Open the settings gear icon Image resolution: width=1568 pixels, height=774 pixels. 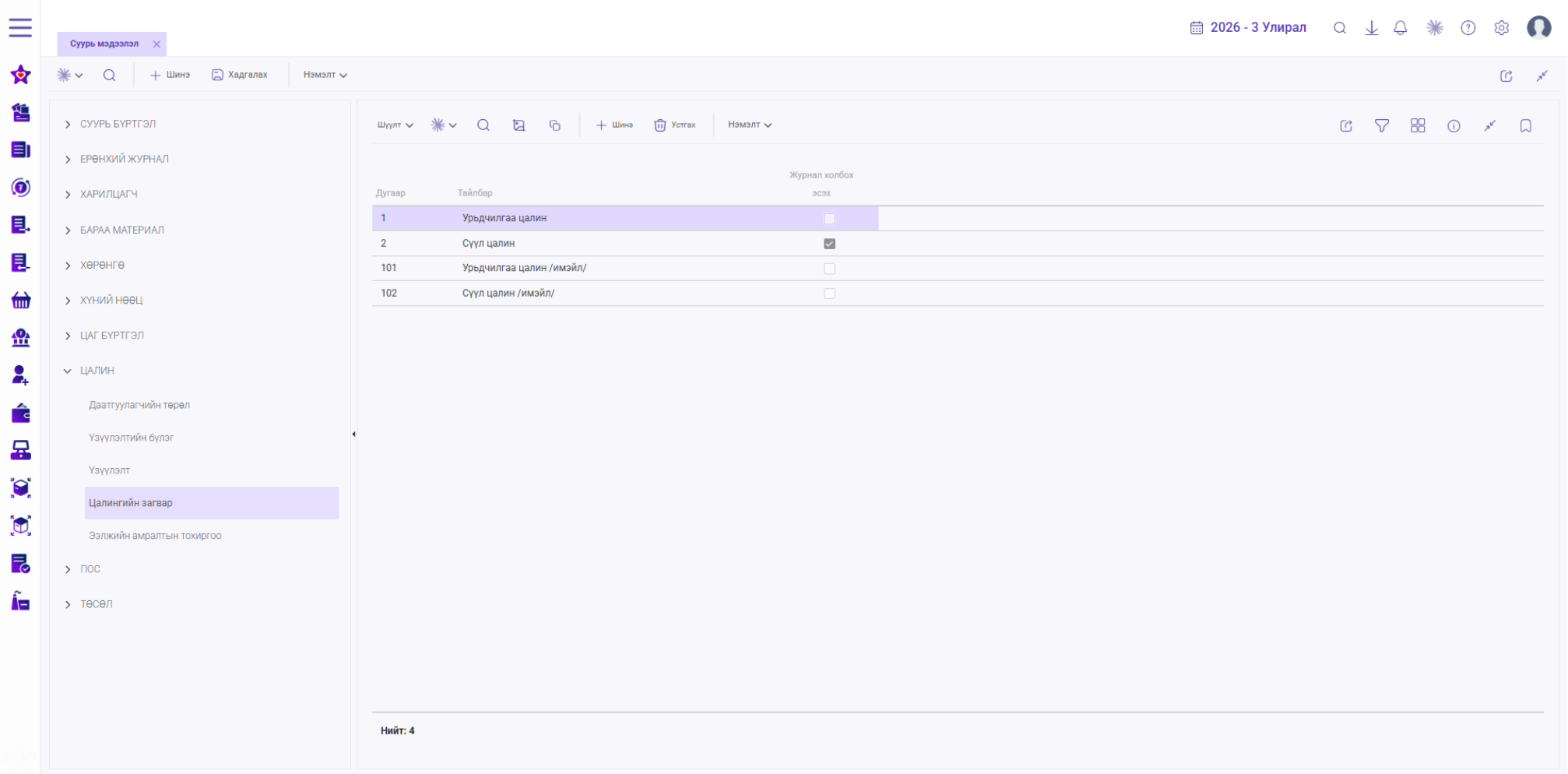[x=1502, y=28]
